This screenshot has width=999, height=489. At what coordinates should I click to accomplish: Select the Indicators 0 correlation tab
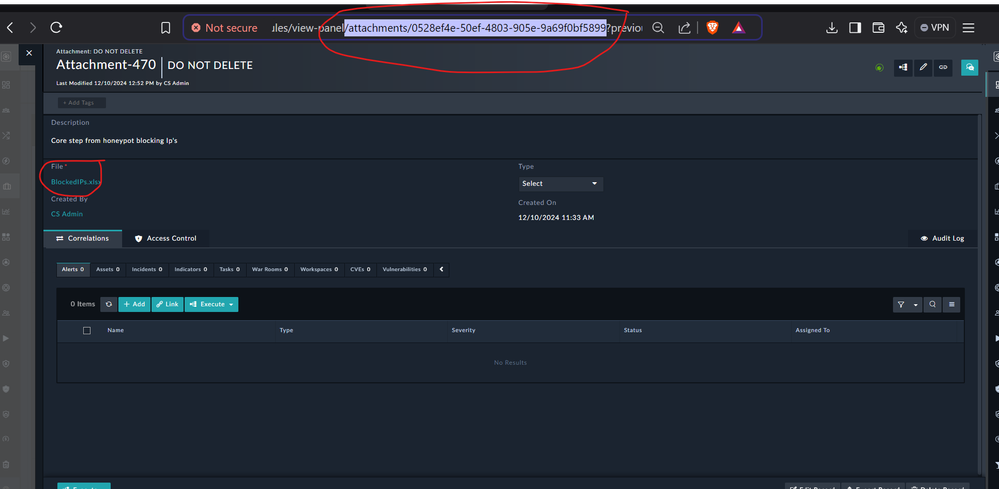pos(191,270)
